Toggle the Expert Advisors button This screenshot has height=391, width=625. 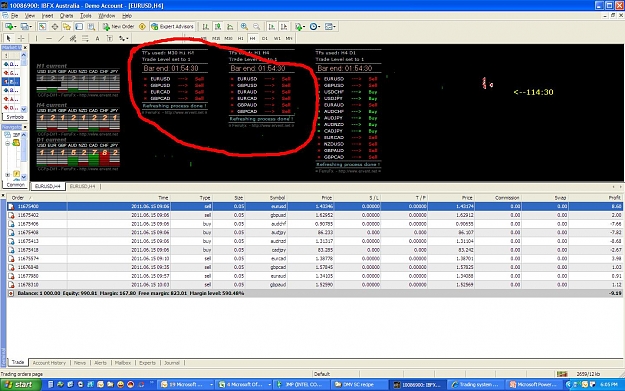173,27
